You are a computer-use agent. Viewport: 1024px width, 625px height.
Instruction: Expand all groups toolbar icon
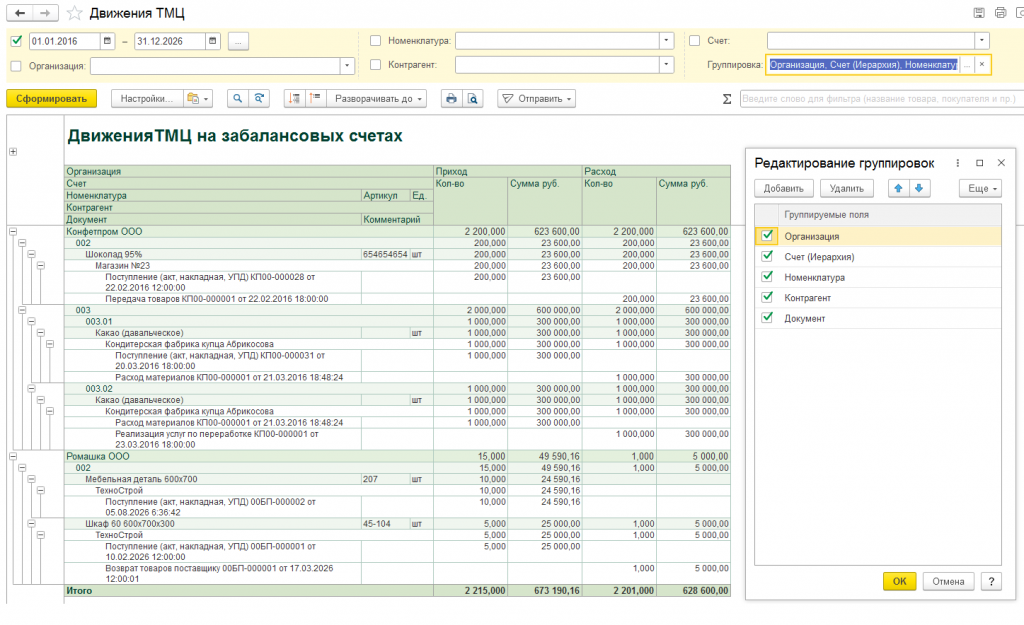[315, 99]
